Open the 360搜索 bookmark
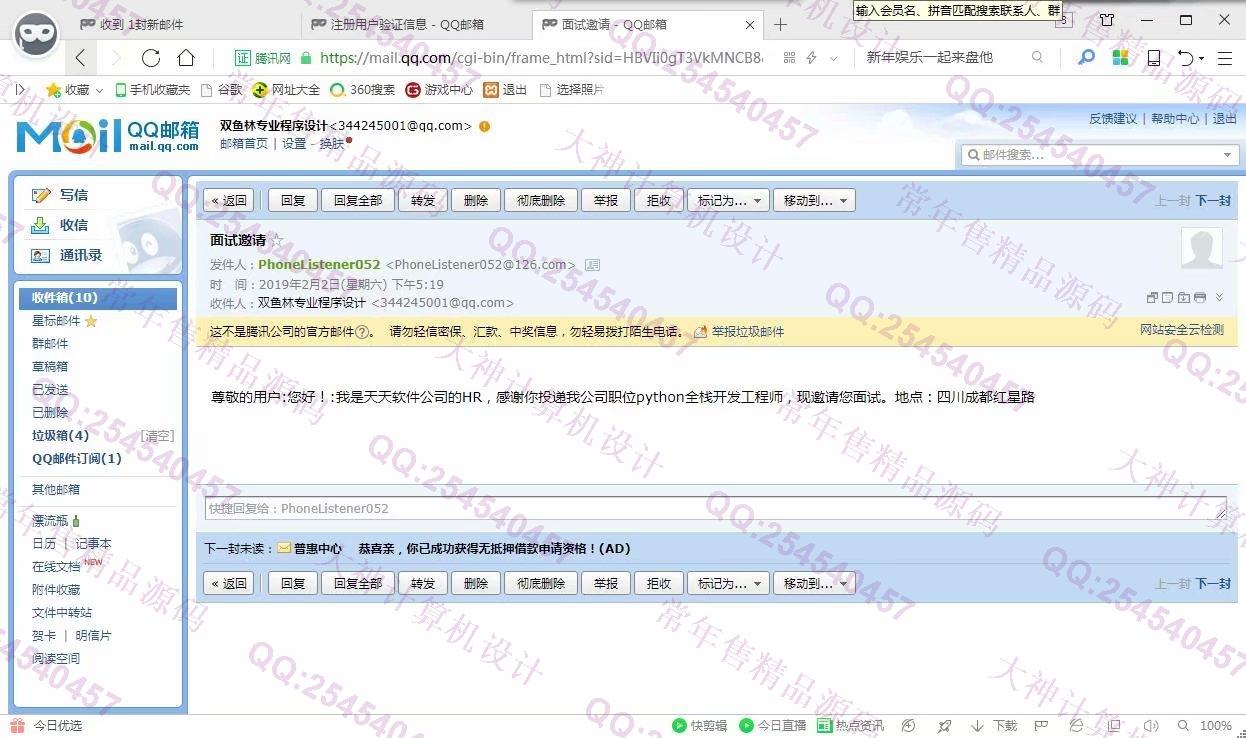Screen dimensions: 1246x738 tap(363, 90)
